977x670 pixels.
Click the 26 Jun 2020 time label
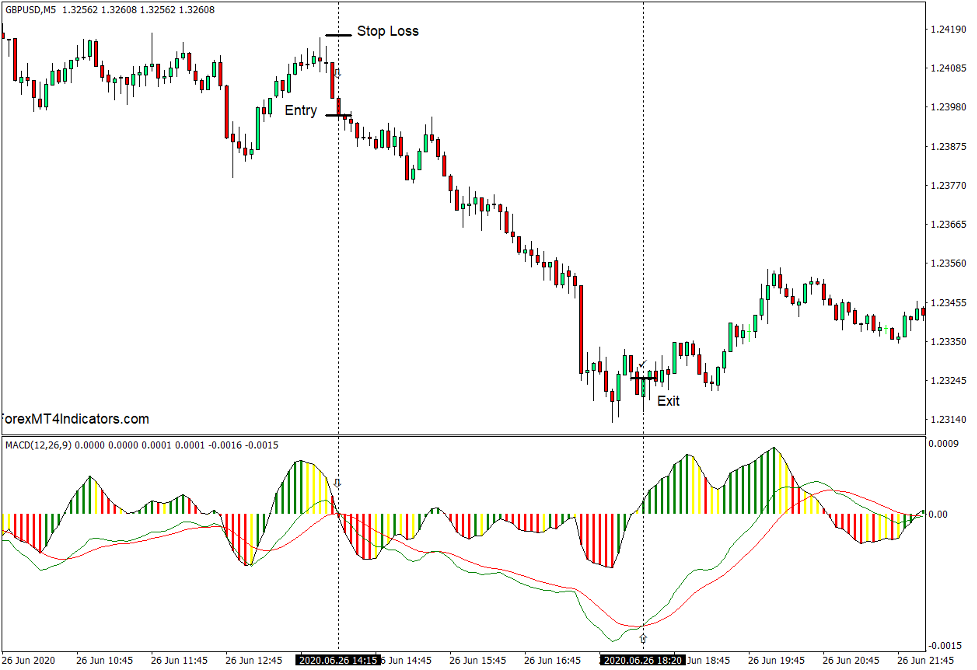[x=29, y=660]
